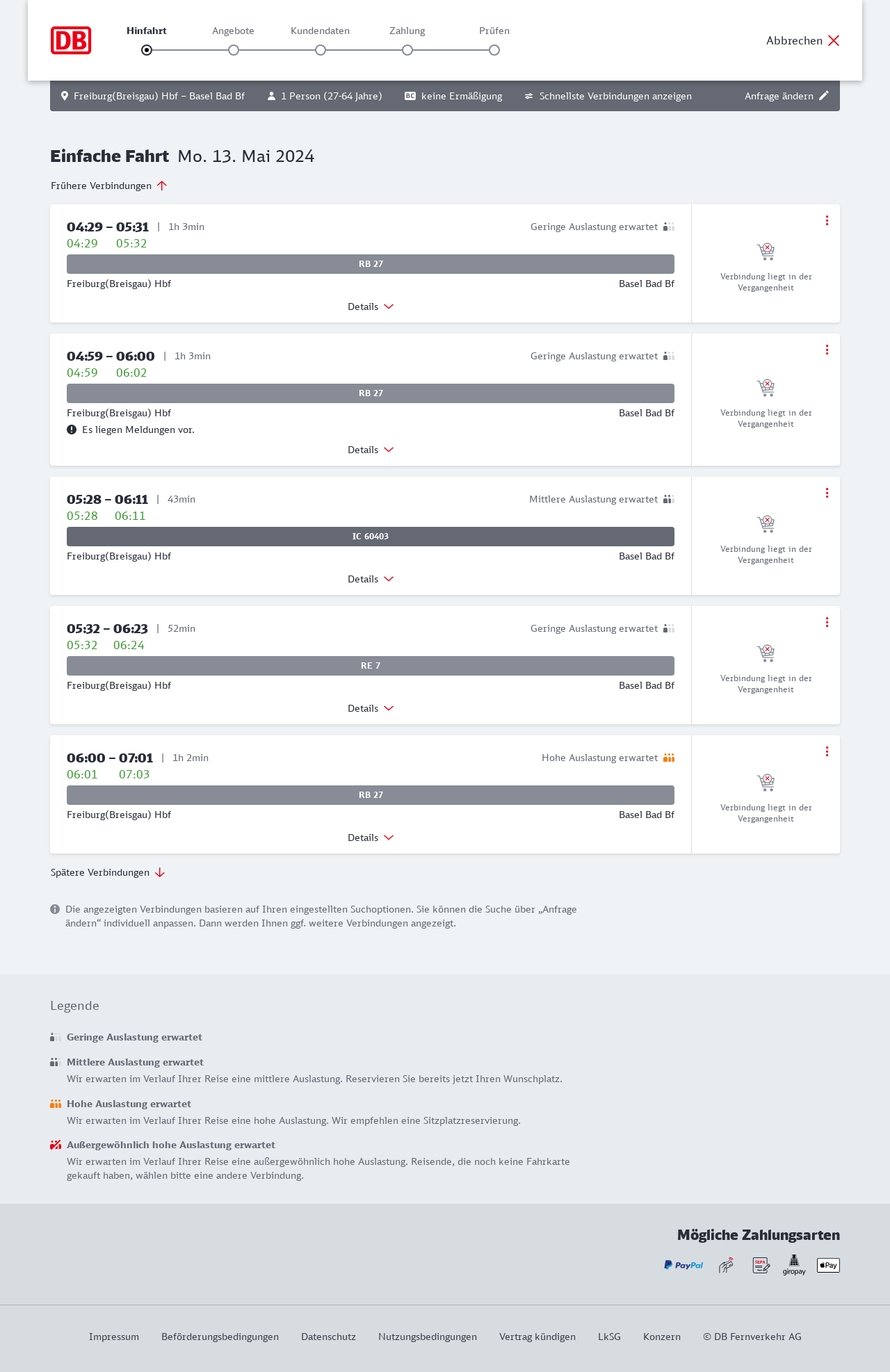
Task: Open three-dot menu for the 05:28 connection
Action: [x=827, y=493]
